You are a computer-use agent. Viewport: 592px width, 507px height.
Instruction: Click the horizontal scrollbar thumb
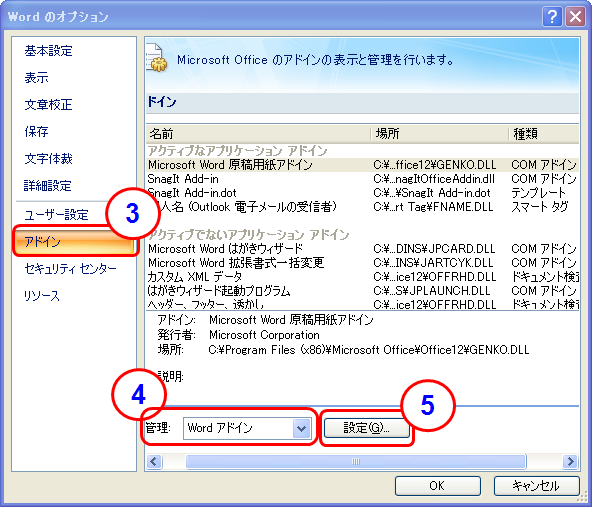click(x=356, y=461)
